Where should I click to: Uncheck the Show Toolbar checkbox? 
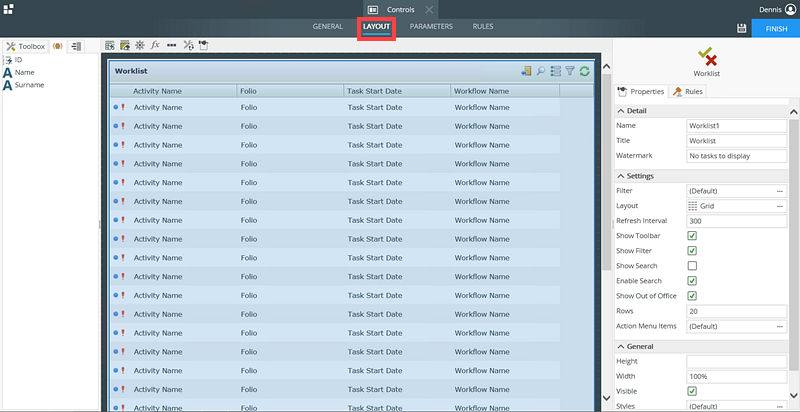coord(692,236)
